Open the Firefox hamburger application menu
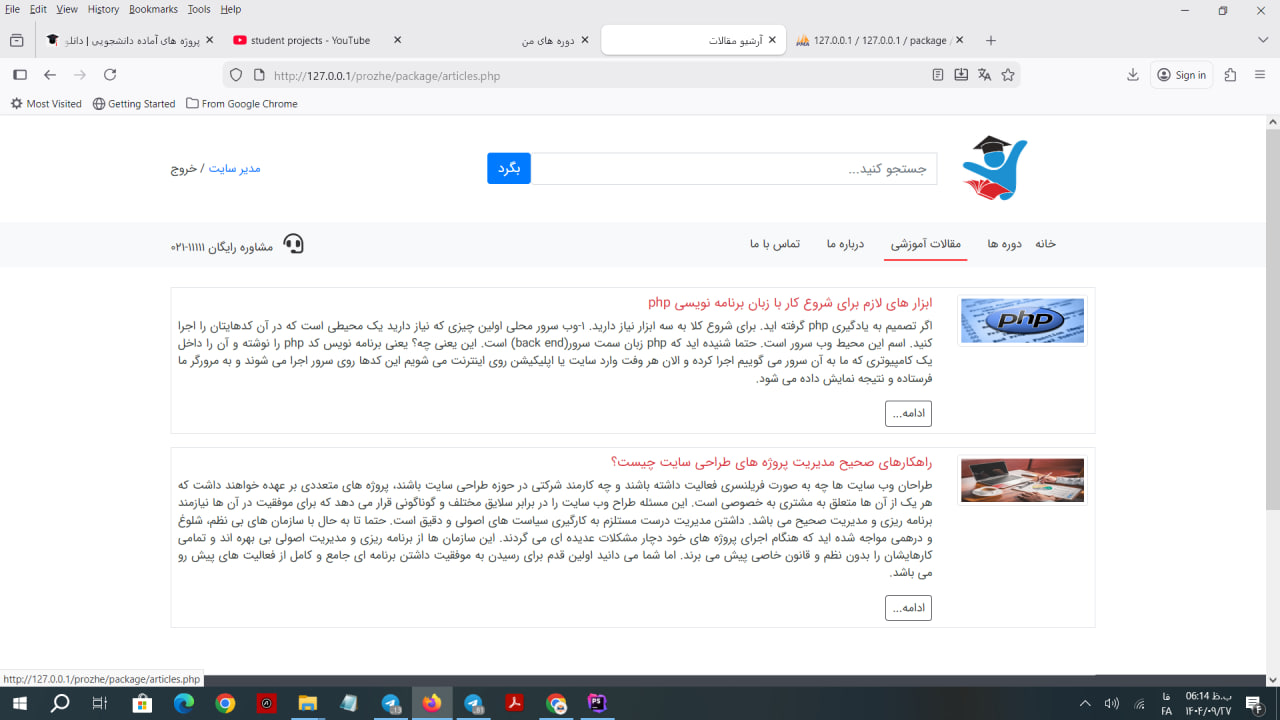Viewport: 1280px width, 720px height. tap(1259, 75)
